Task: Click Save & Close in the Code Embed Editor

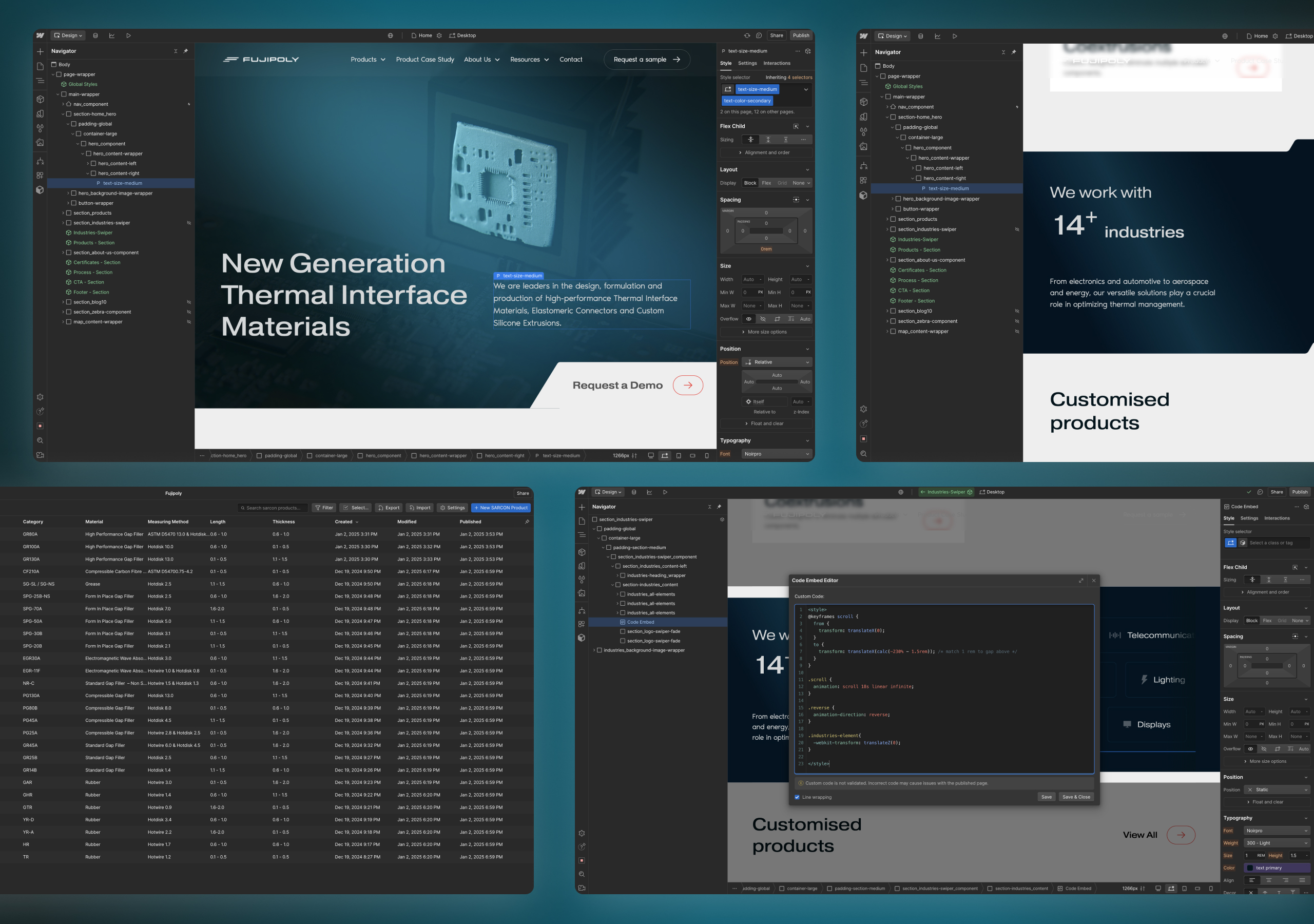Action: 1076,797
